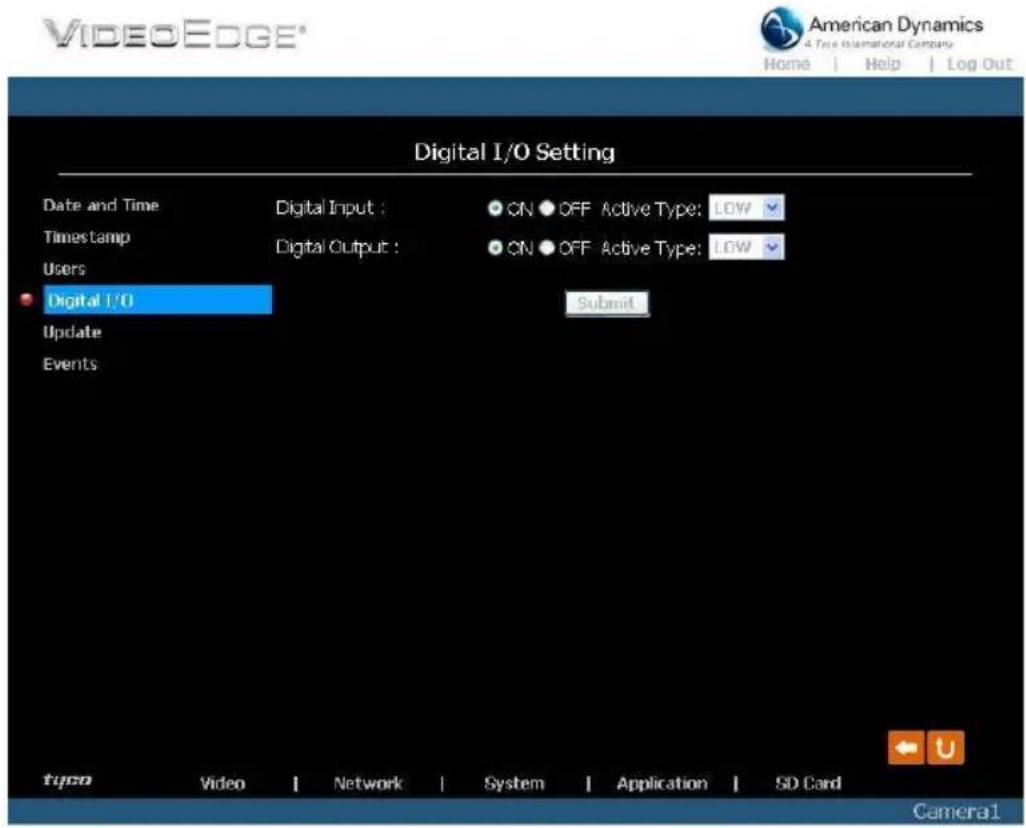This screenshot has height=828, width=1026.
Task: Open Update settings
Action: click(x=72, y=333)
